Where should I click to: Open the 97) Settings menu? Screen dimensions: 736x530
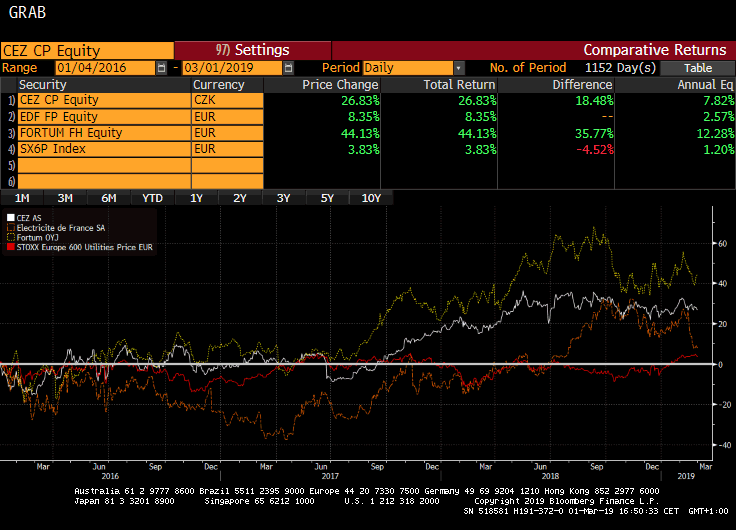[253, 50]
